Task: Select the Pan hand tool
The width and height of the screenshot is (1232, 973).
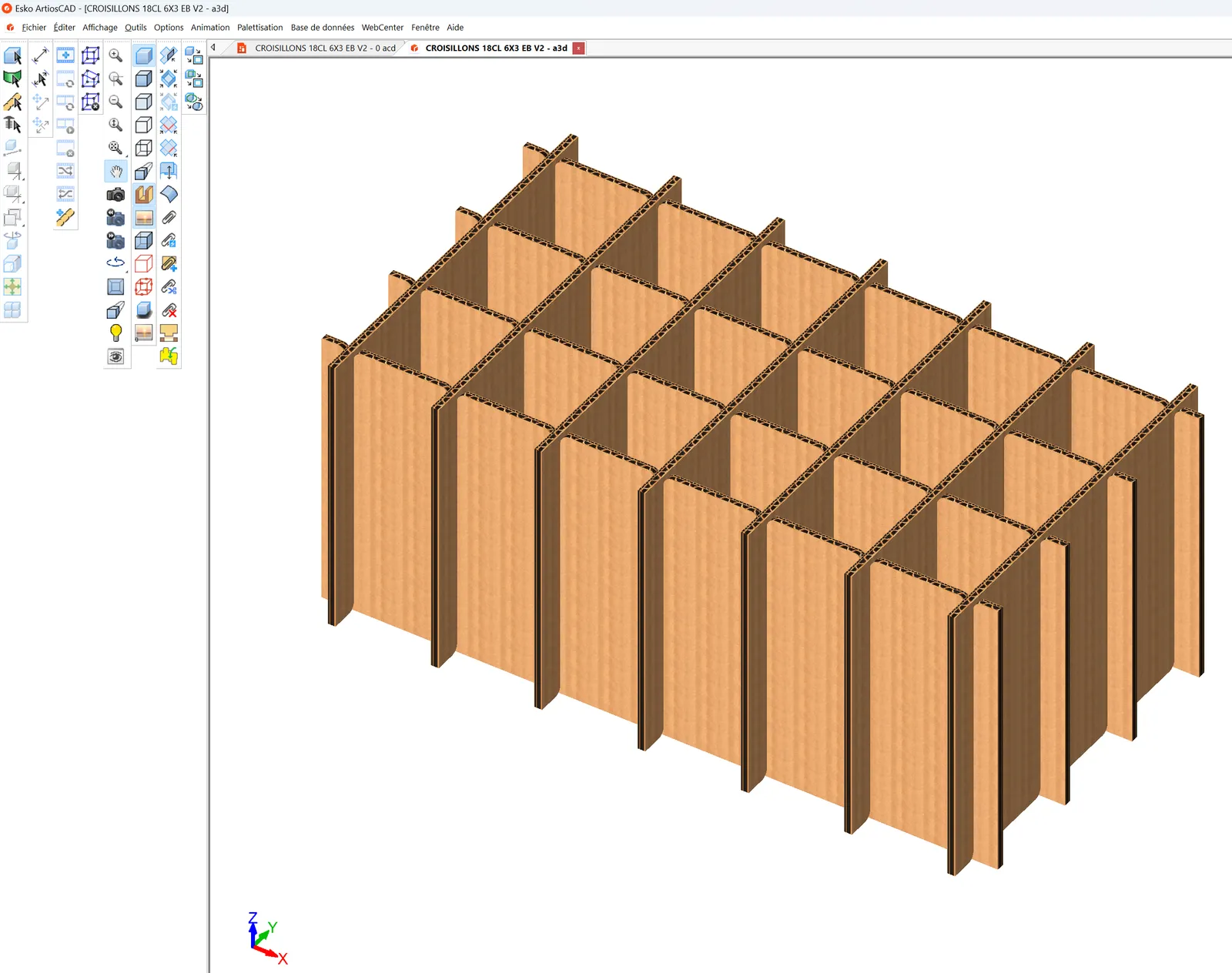Action: [x=115, y=171]
